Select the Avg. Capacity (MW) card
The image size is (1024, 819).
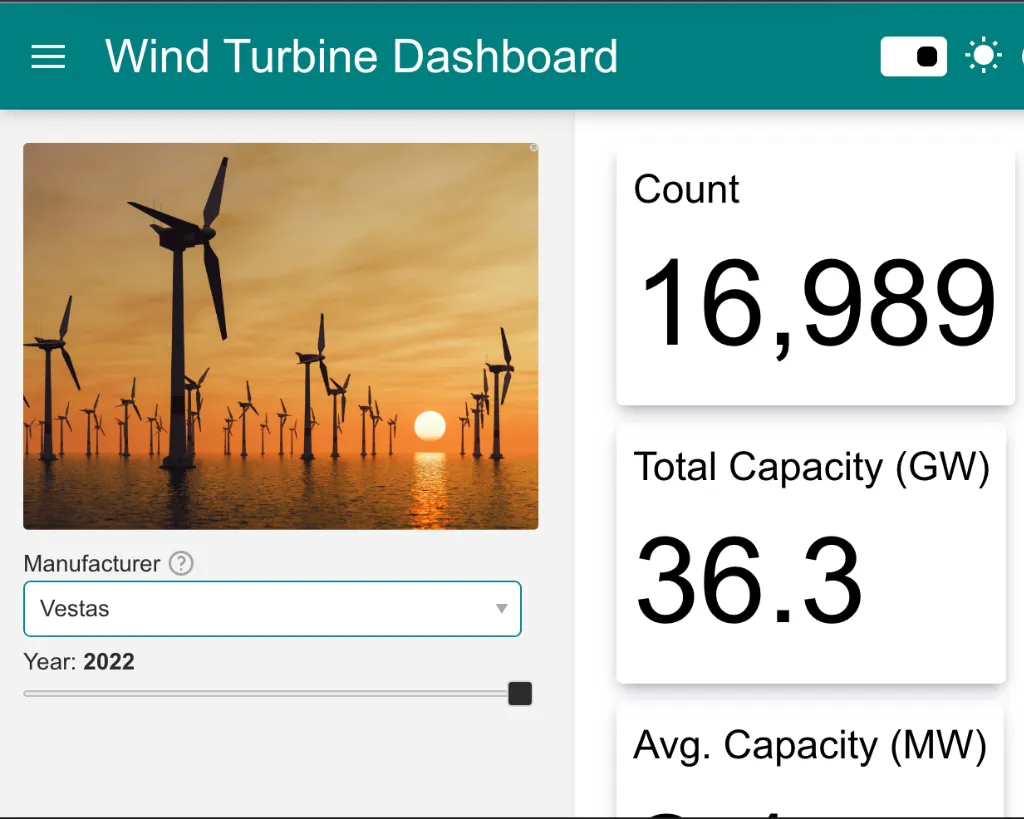[x=810, y=760]
